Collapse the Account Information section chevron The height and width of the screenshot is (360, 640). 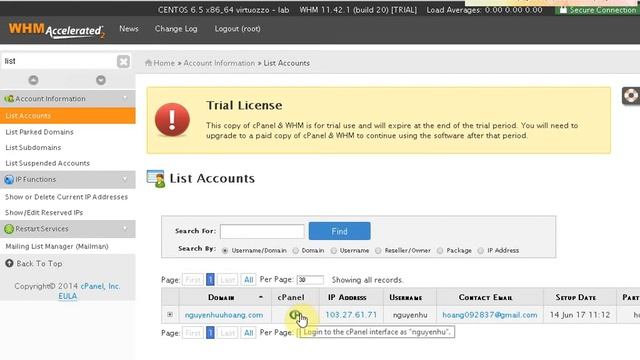[125, 98]
